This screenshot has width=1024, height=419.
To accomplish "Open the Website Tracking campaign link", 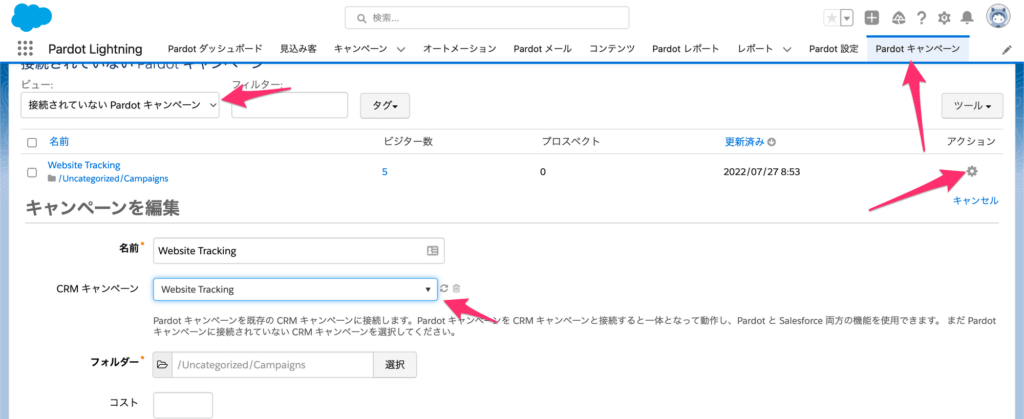I will click(x=84, y=165).
